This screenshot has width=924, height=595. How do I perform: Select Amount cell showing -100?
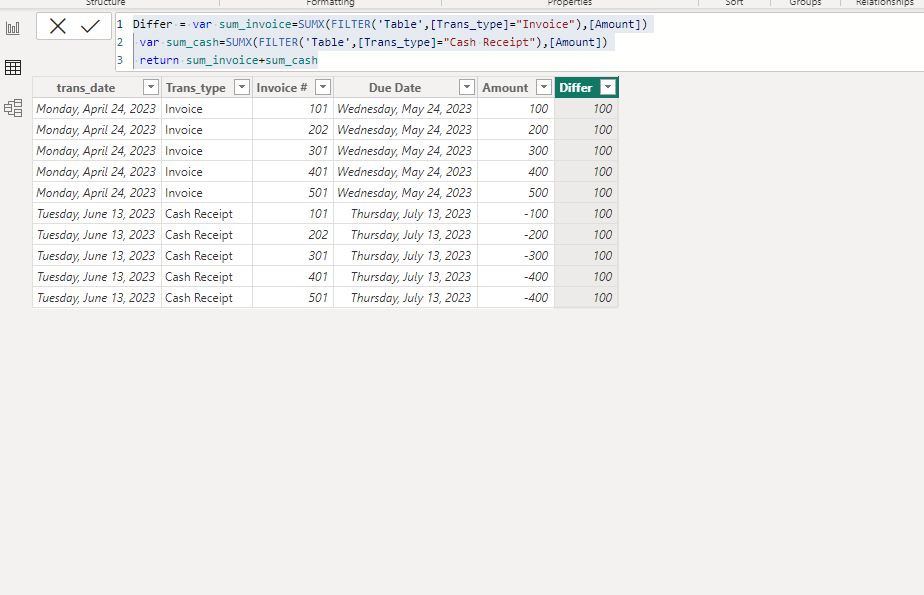(x=516, y=214)
